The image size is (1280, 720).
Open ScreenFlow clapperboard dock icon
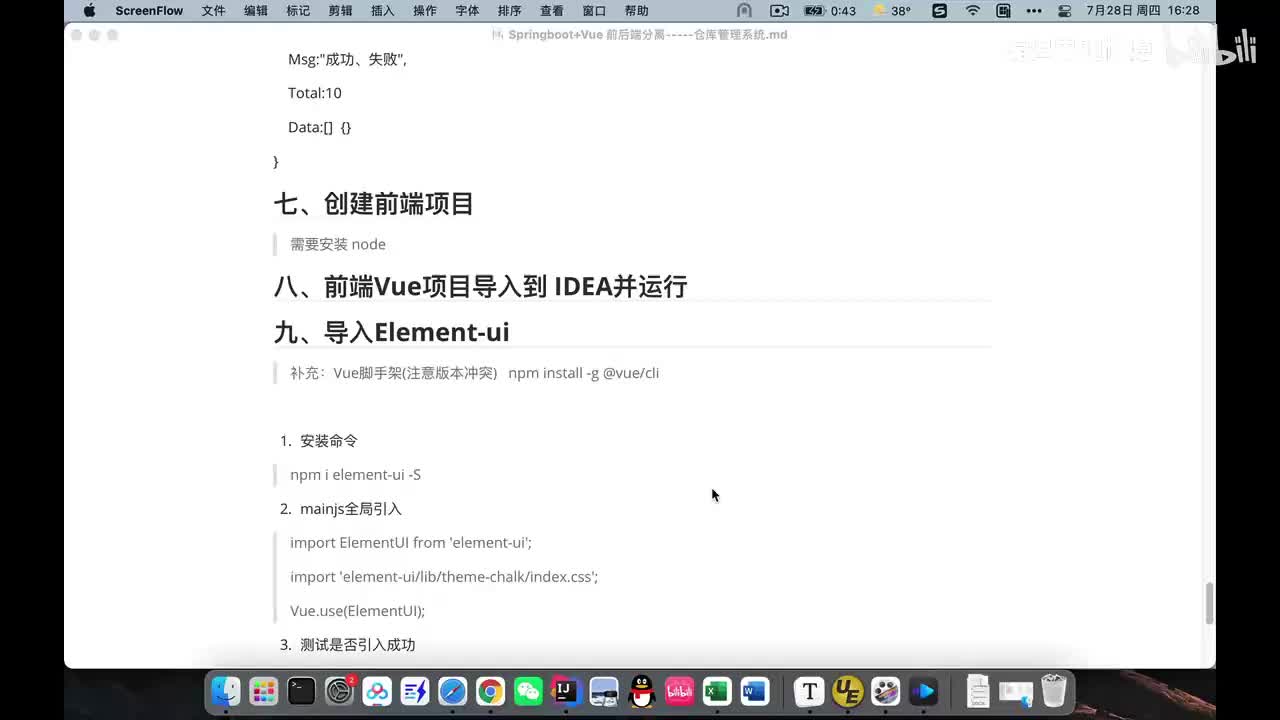coord(886,691)
